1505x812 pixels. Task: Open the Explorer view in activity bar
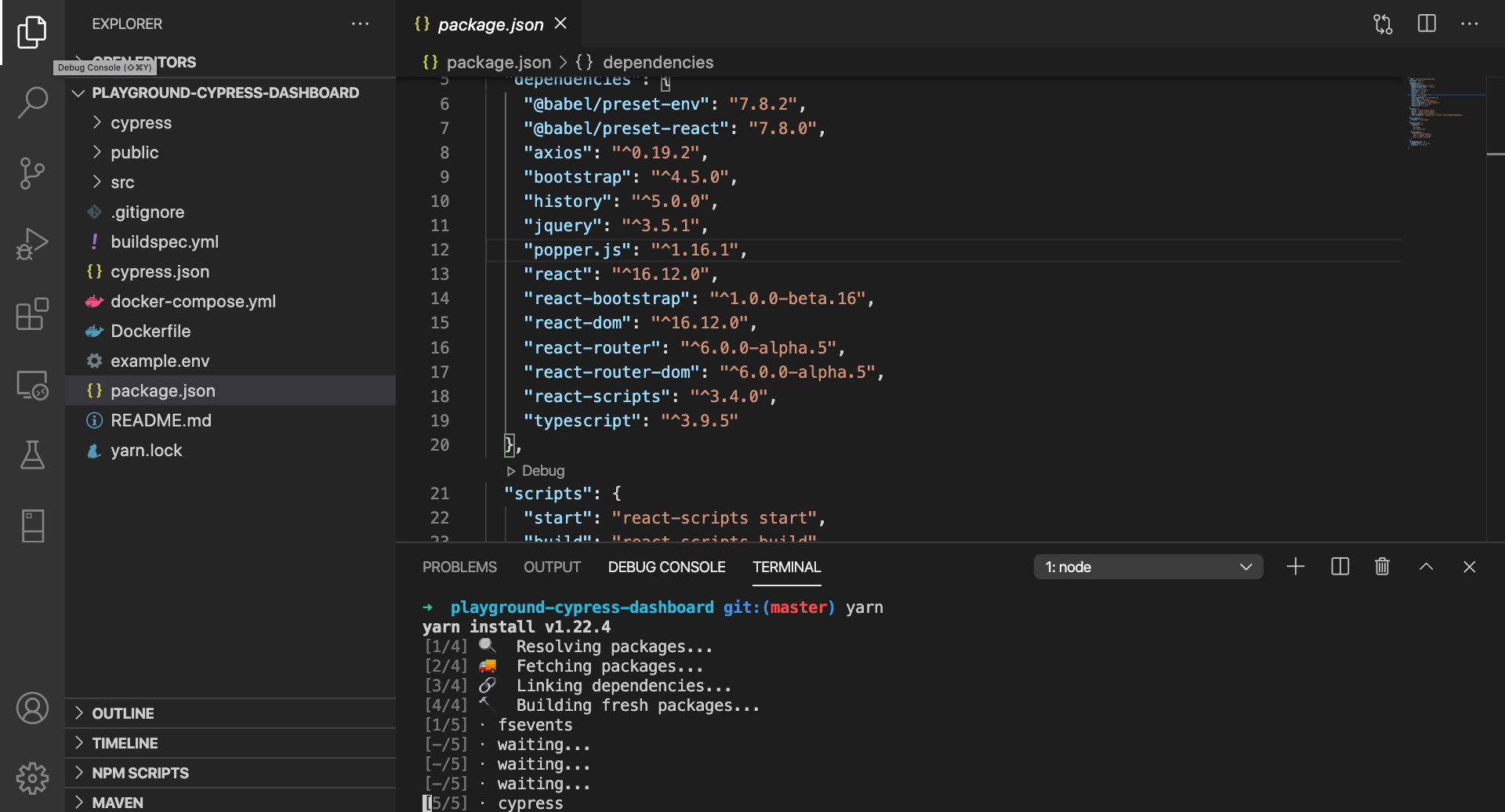click(32, 32)
